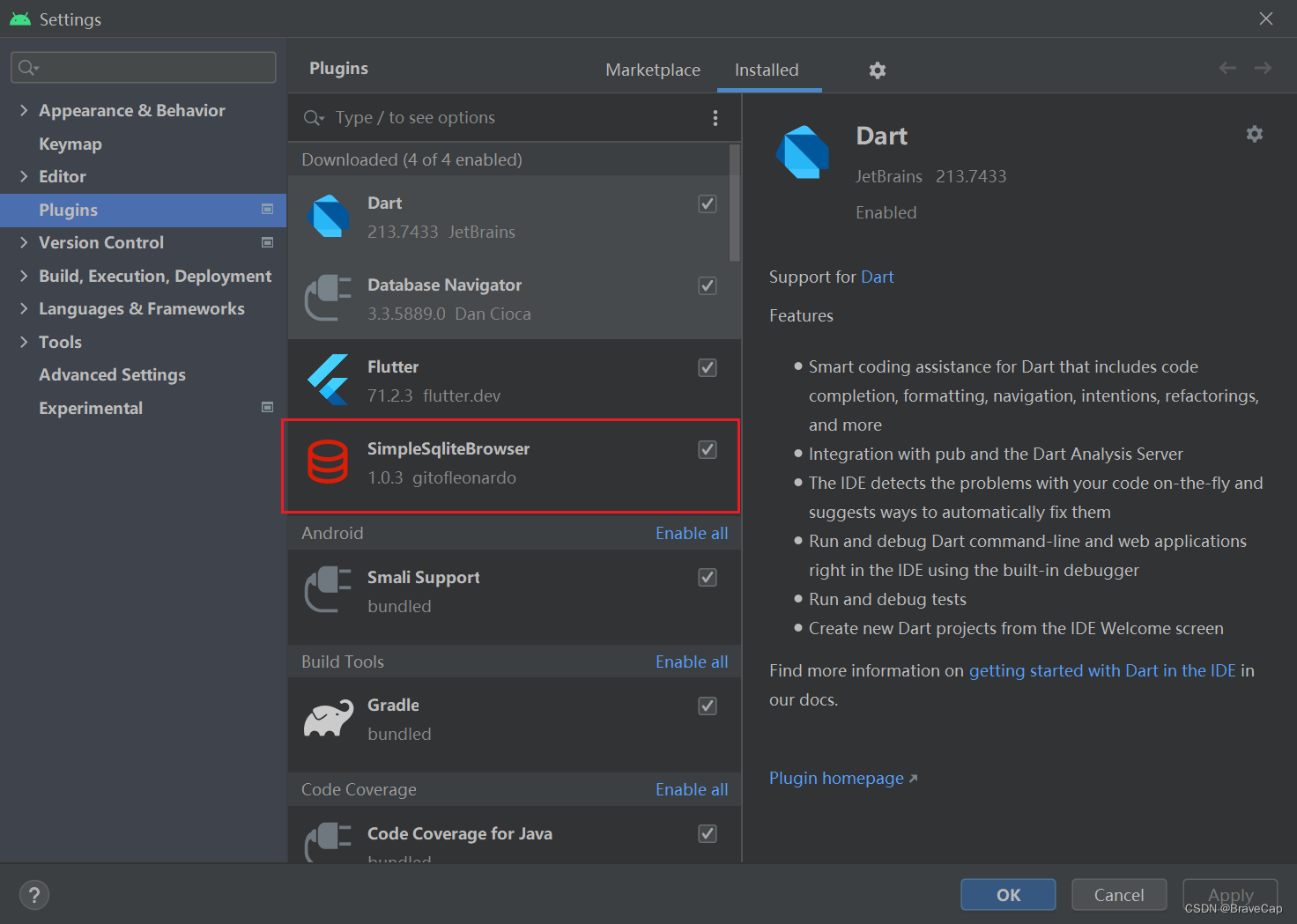This screenshot has width=1297, height=924.
Task: Expand Languages & Frameworks arrow
Action: click(x=24, y=308)
